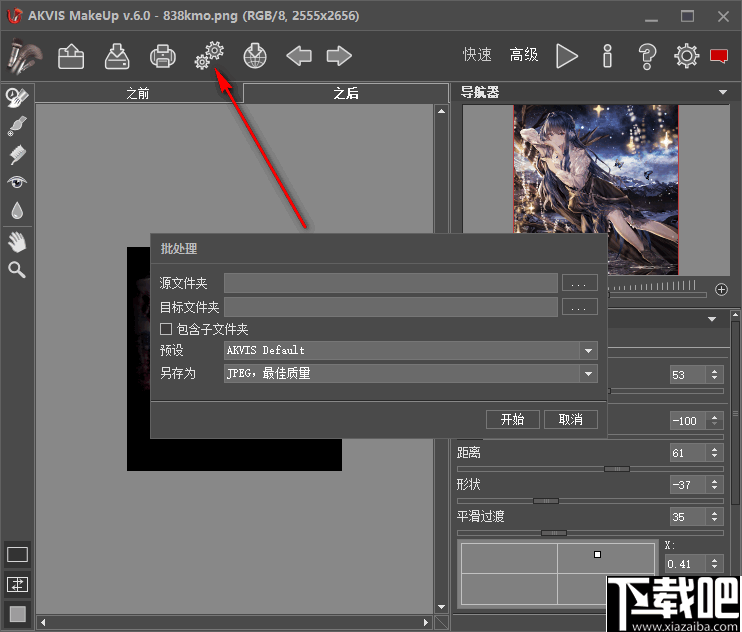Viewport: 742px width, 632px height.
Task: Click the 平滑过渡 slider handle
Action: coord(554,533)
